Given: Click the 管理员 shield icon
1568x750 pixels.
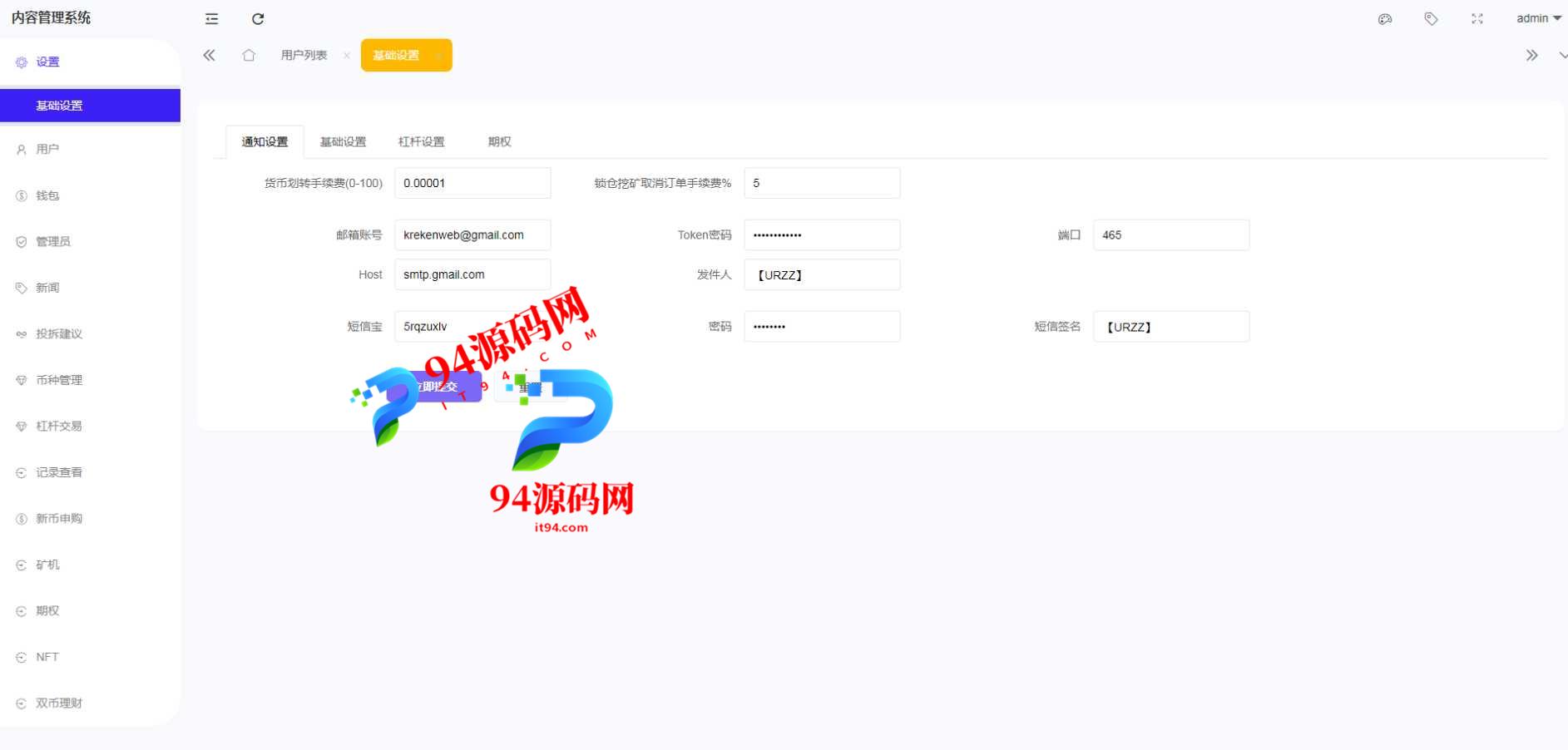Looking at the screenshot, I should click(22, 242).
